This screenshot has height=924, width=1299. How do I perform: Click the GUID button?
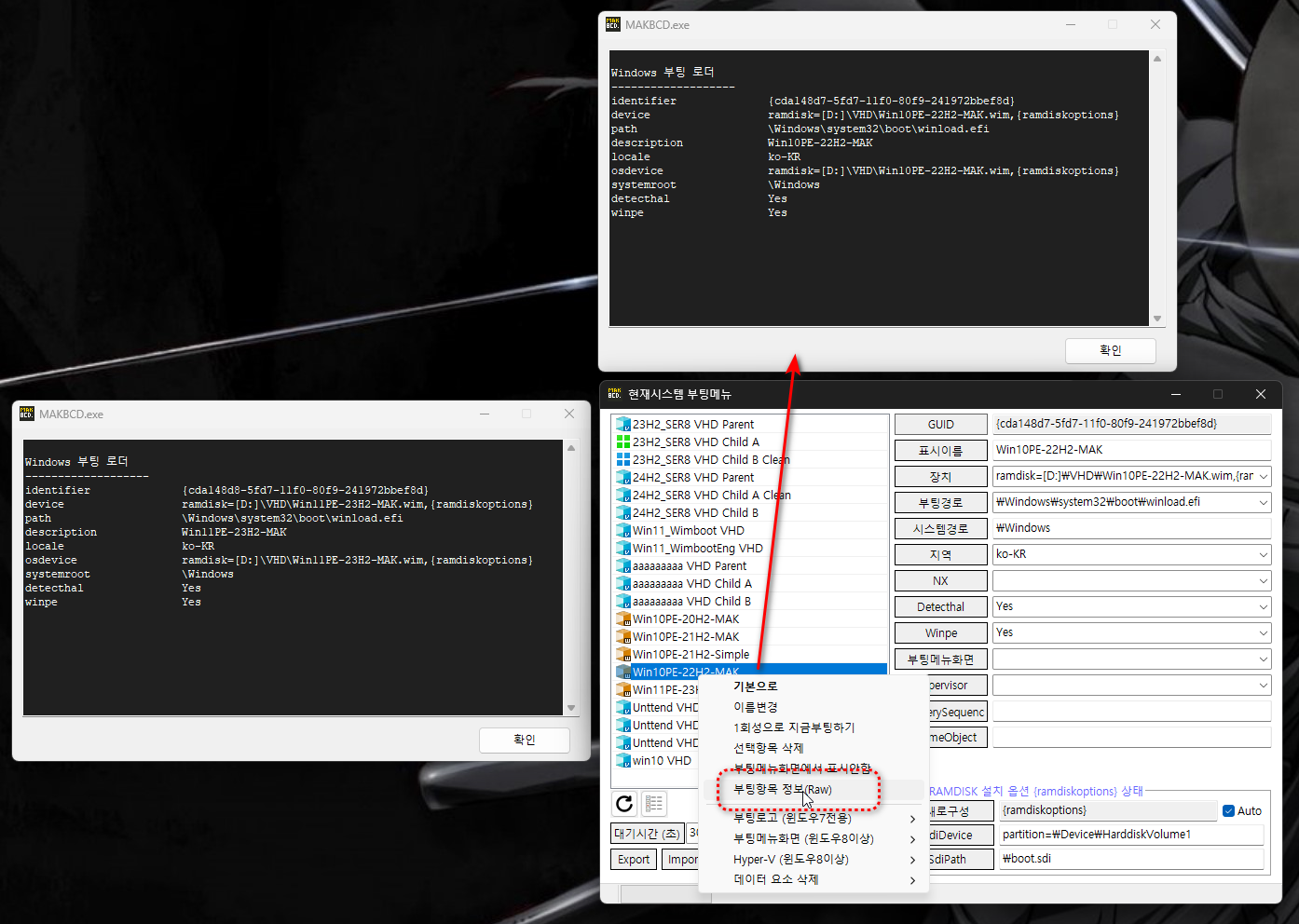tap(940, 424)
